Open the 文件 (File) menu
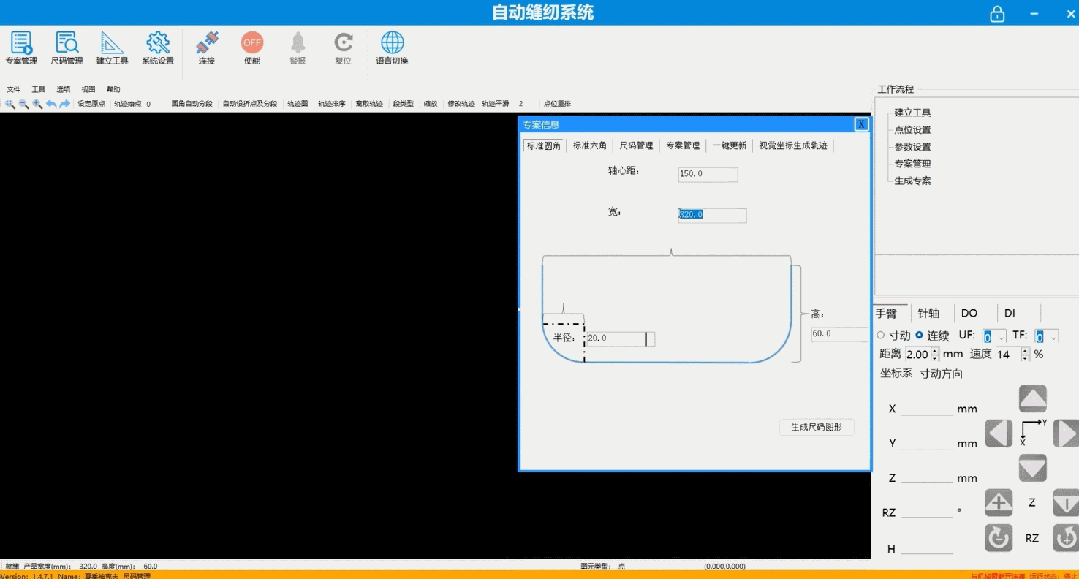 pyautogui.click(x=13, y=90)
